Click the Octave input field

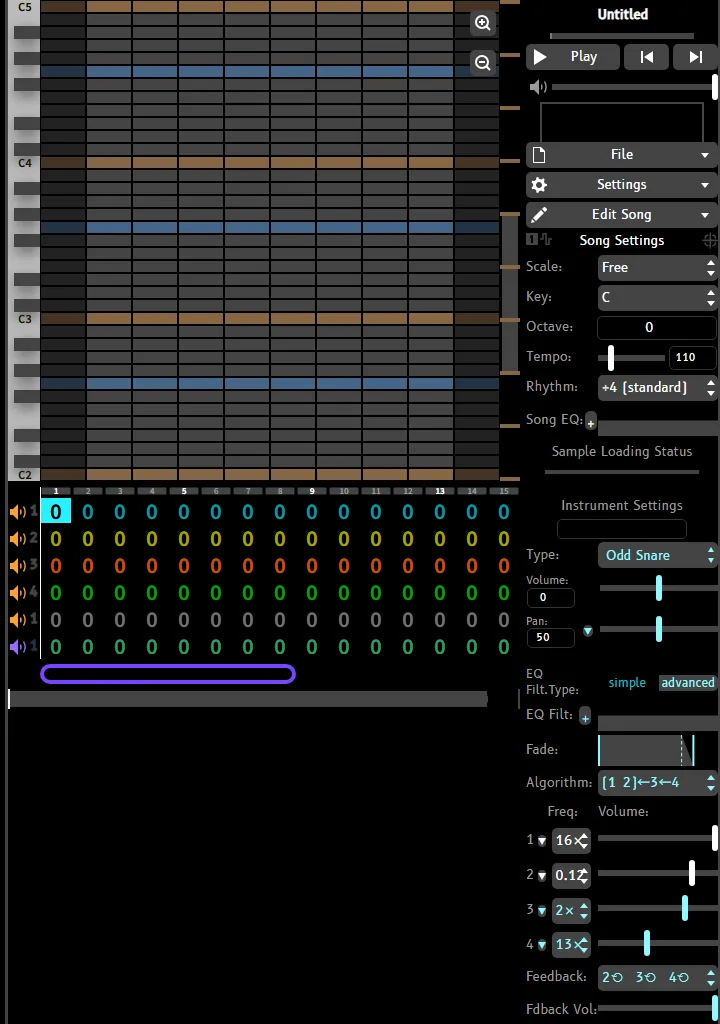657,327
